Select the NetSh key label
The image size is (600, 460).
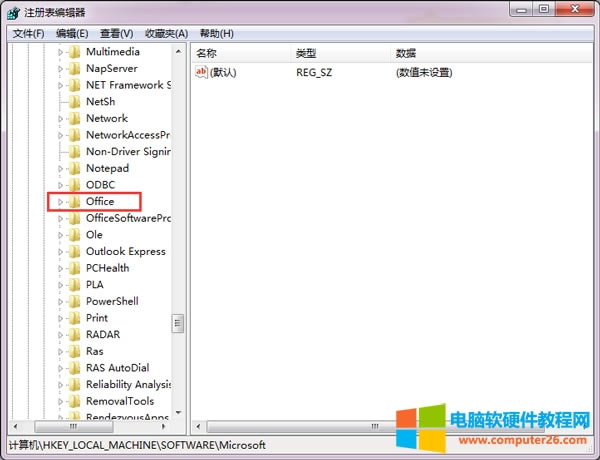click(x=101, y=101)
